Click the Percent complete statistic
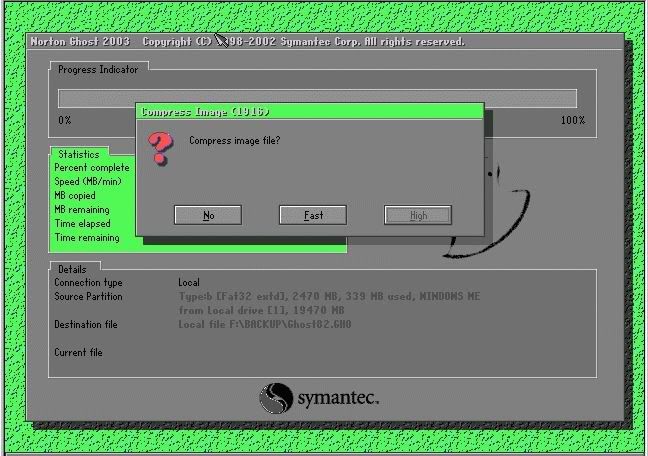Viewport: 648px width, 456px height. tap(92, 167)
